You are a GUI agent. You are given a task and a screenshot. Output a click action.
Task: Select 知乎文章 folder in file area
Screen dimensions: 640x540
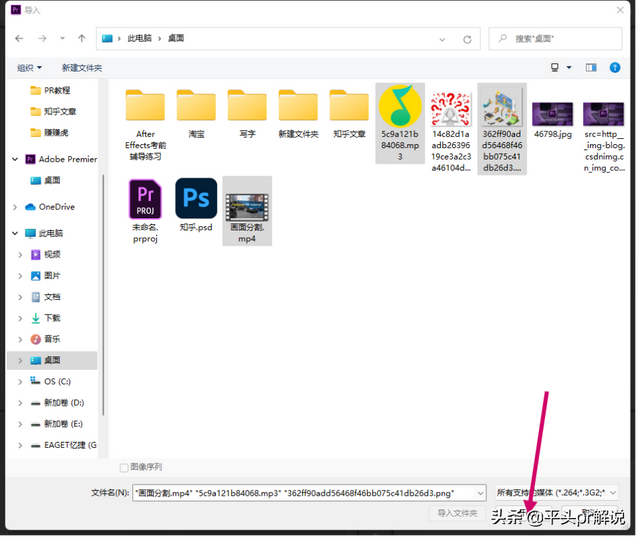coord(349,114)
